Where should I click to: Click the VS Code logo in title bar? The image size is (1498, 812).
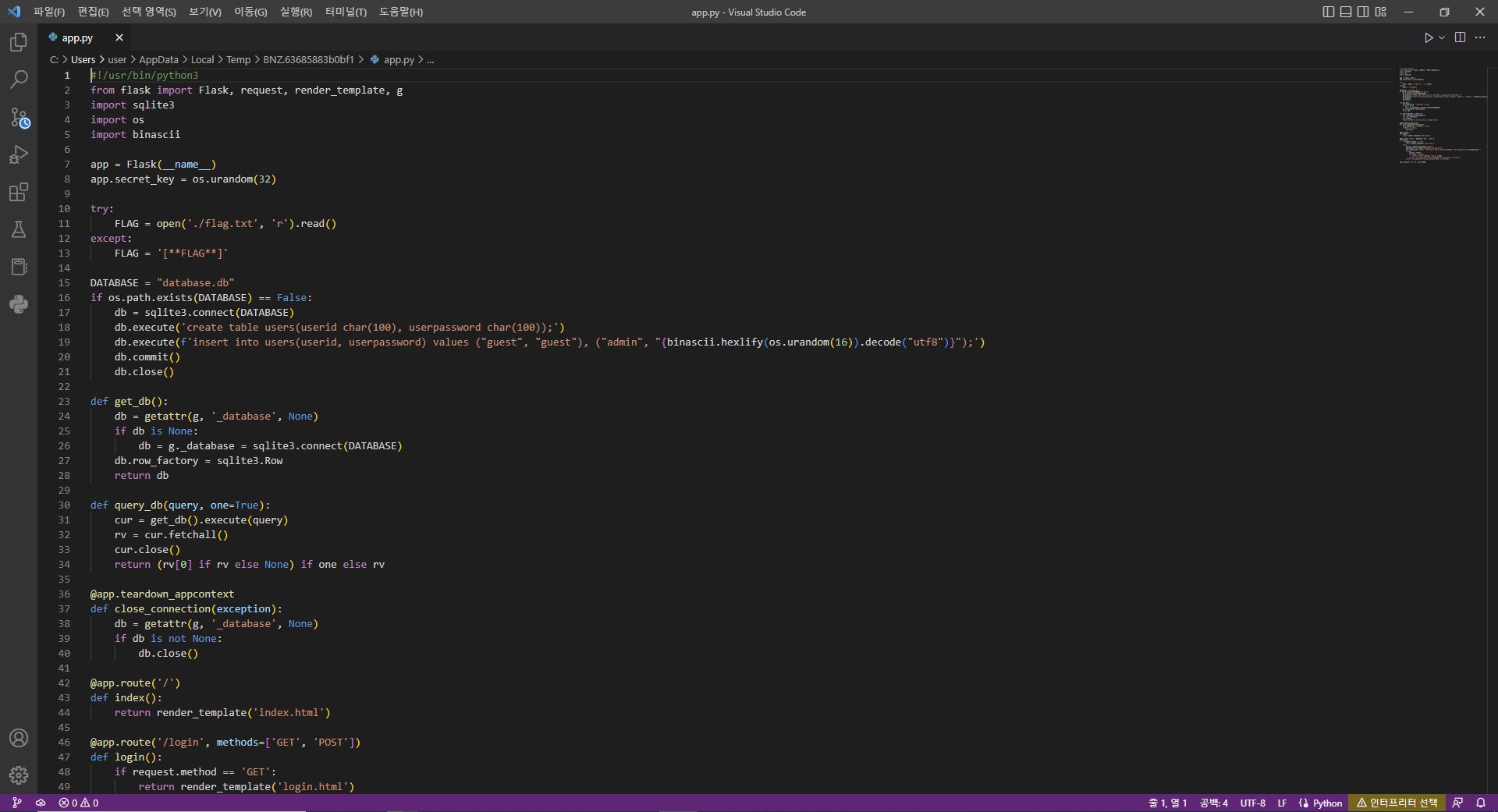click(x=13, y=12)
